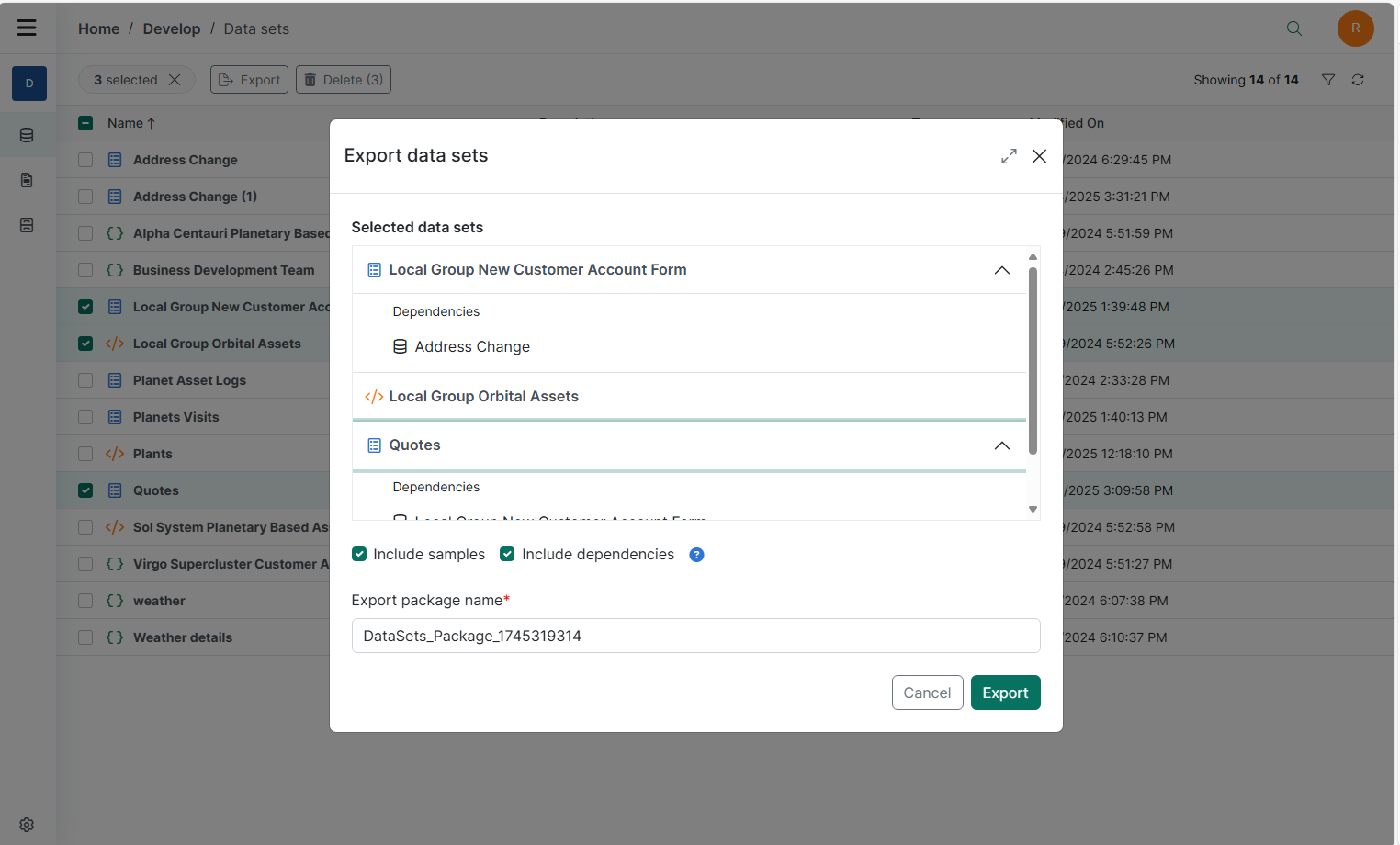Refresh the data sets list
Viewport: 1400px width, 845px height.
coord(1358,80)
